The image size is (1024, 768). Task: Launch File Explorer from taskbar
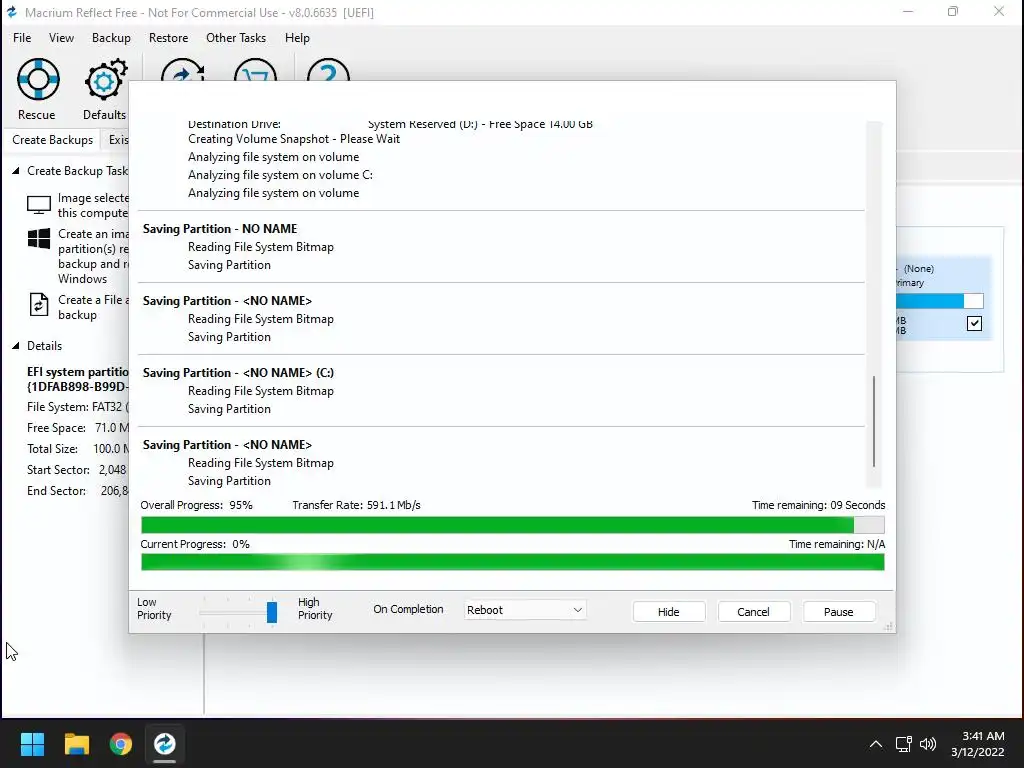[76, 744]
